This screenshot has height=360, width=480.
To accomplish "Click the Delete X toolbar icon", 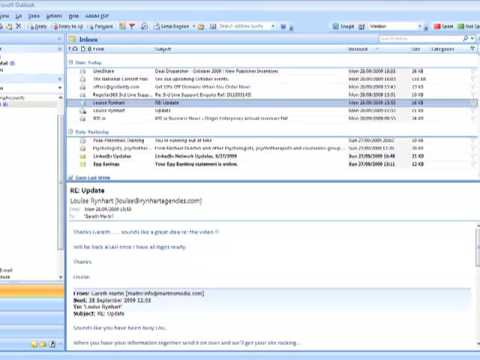I will (x=19, y=26).
